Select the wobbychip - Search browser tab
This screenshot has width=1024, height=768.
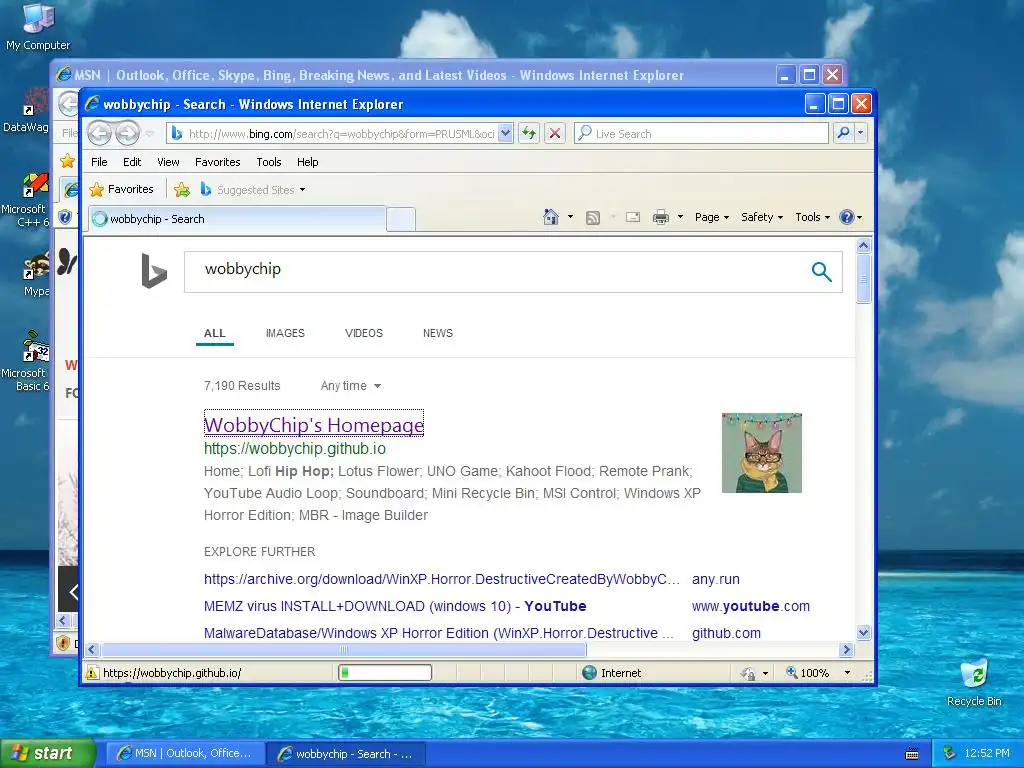236,219
